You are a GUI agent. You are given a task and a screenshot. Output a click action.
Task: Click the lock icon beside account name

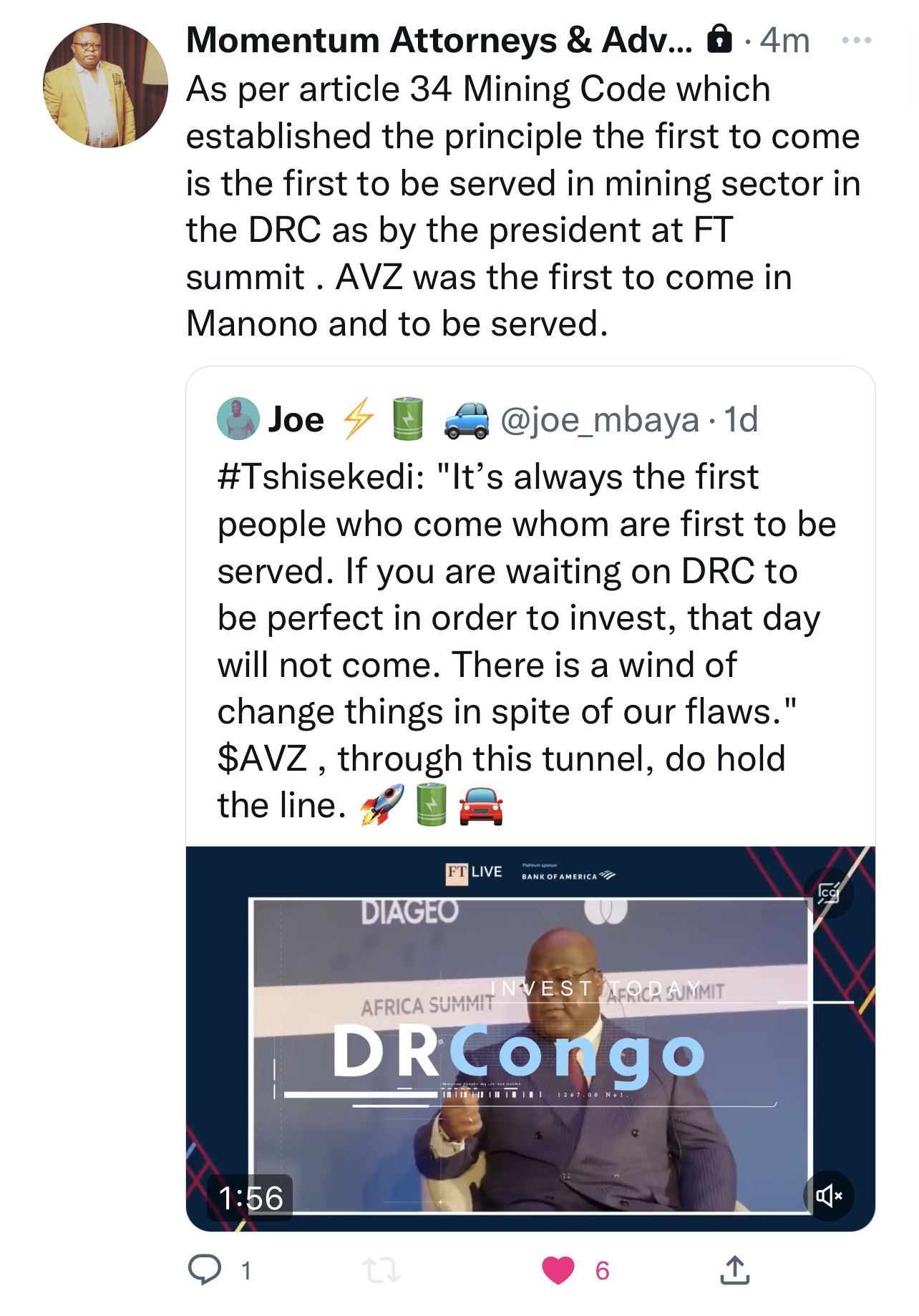719,39
